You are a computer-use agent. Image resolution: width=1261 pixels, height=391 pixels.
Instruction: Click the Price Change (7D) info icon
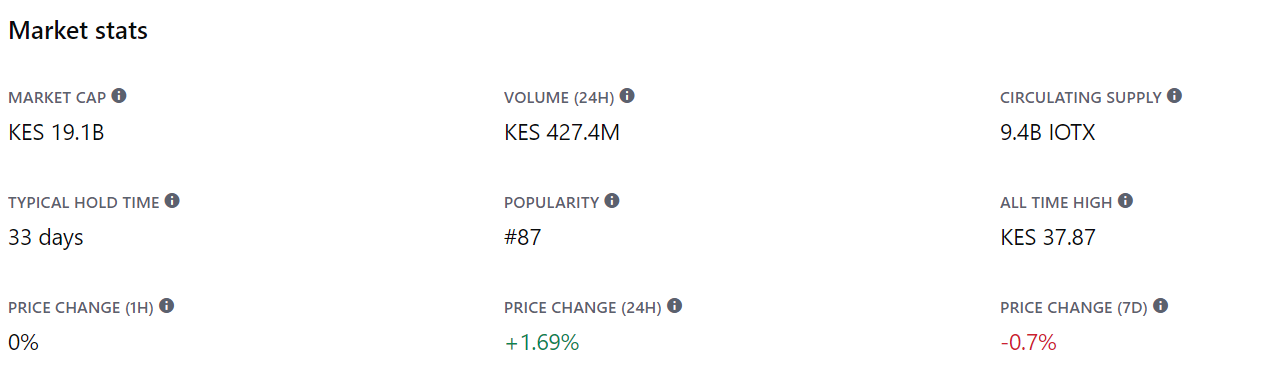click(x=1160, y=306)
